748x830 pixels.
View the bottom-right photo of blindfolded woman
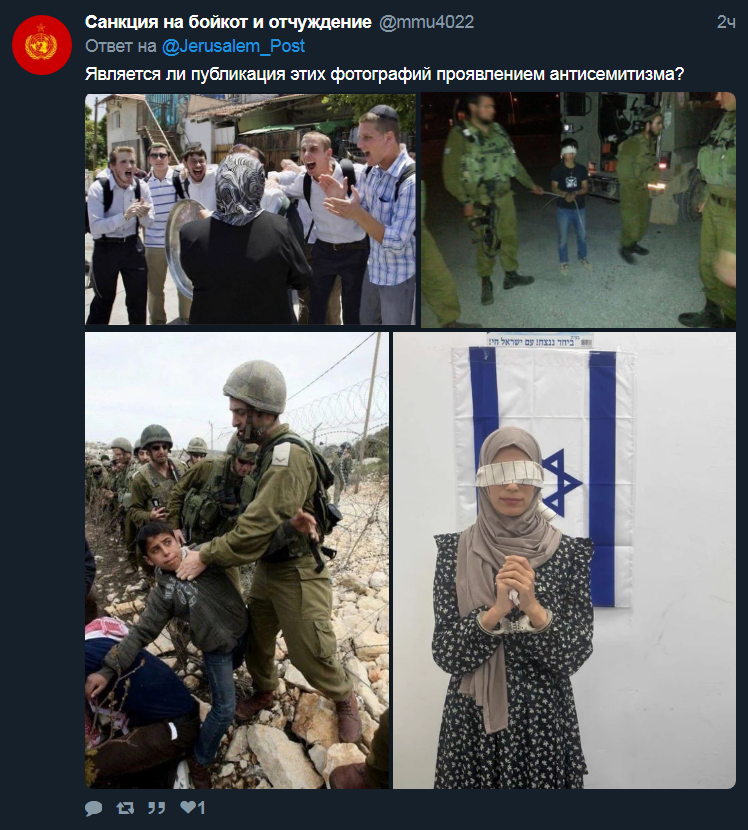tap(564, 561)
